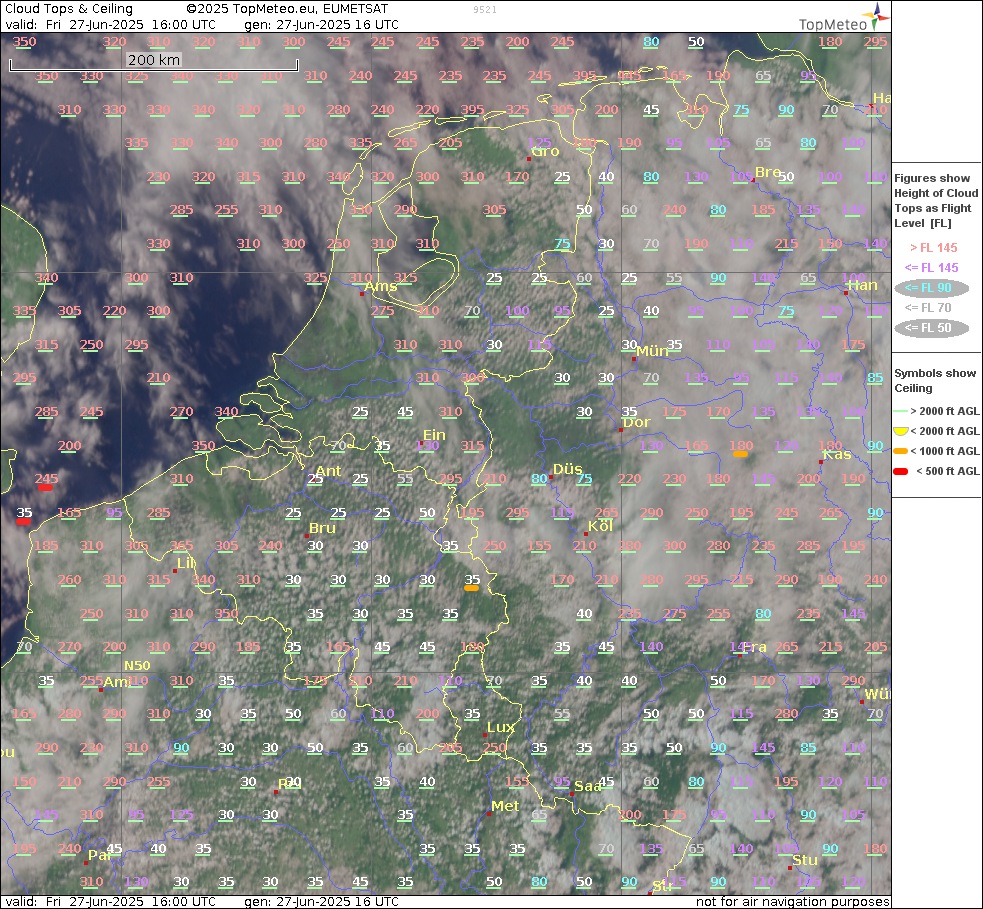Click the top 'gen: 27-Jun-2025 16 UTC' text
This screenshot has height=909, width=983.
(x=322, y=24)
